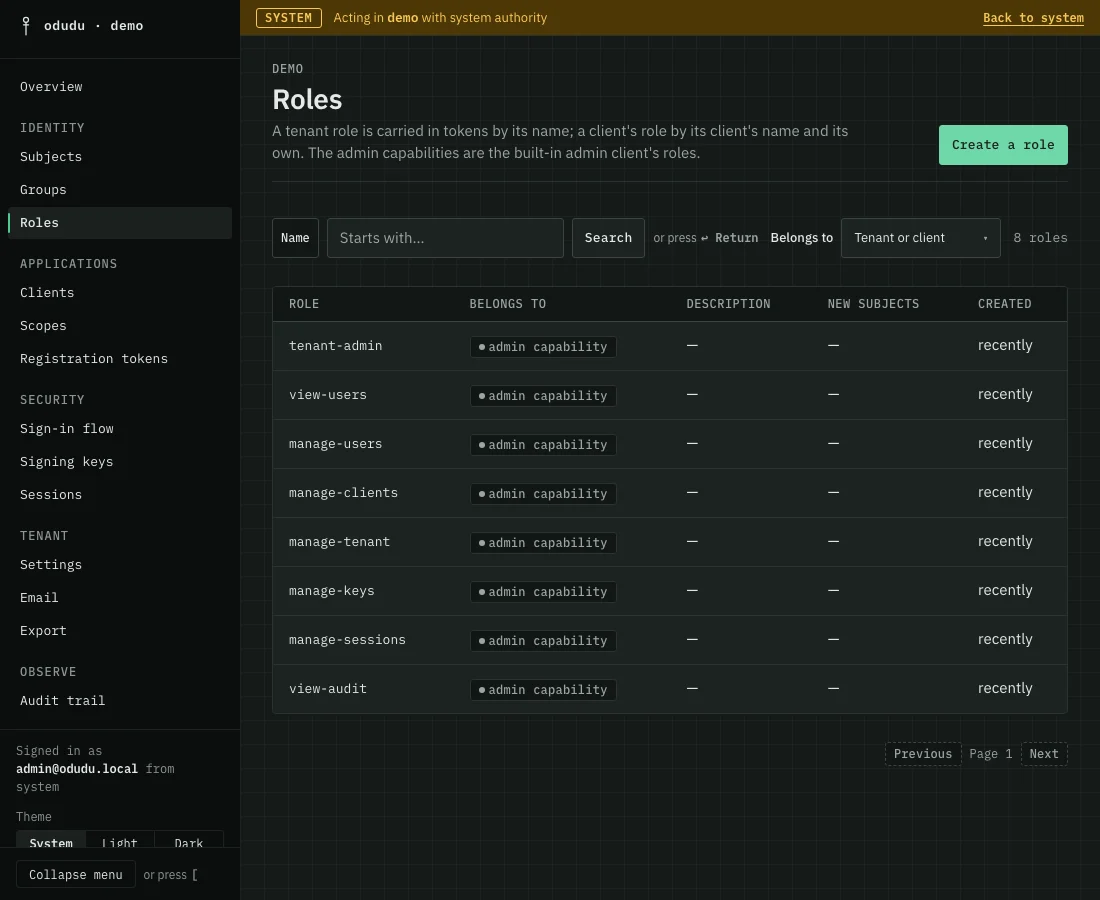Click admin capability badge for manage-keys
1100x900 pixels.
pos(543,592)
